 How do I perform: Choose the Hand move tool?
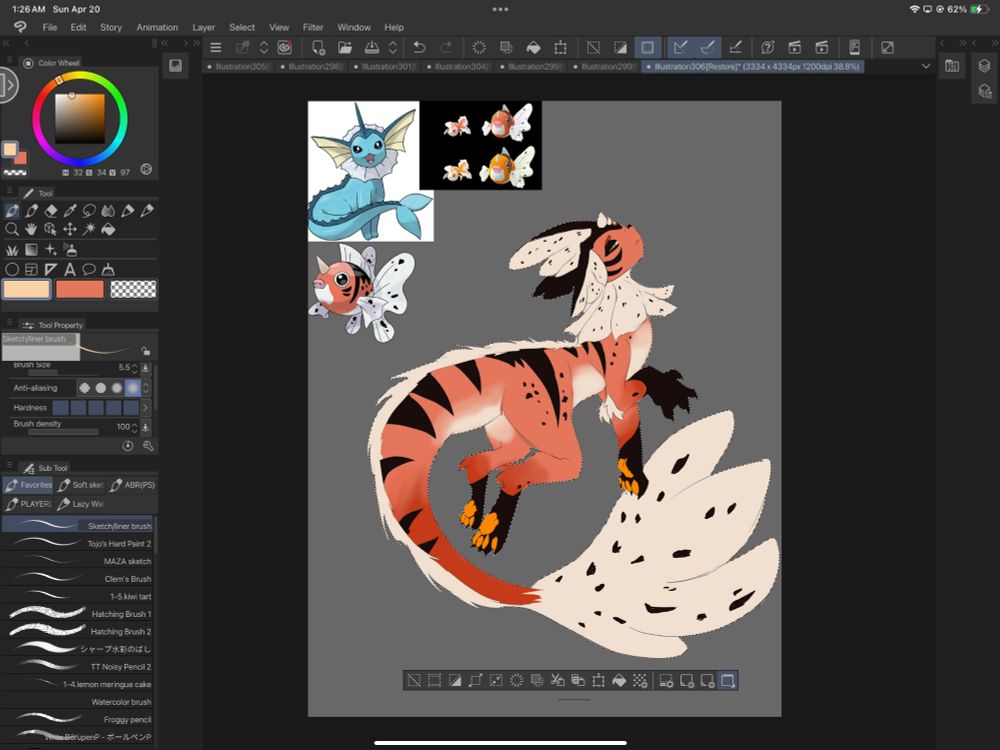[31, 230]
